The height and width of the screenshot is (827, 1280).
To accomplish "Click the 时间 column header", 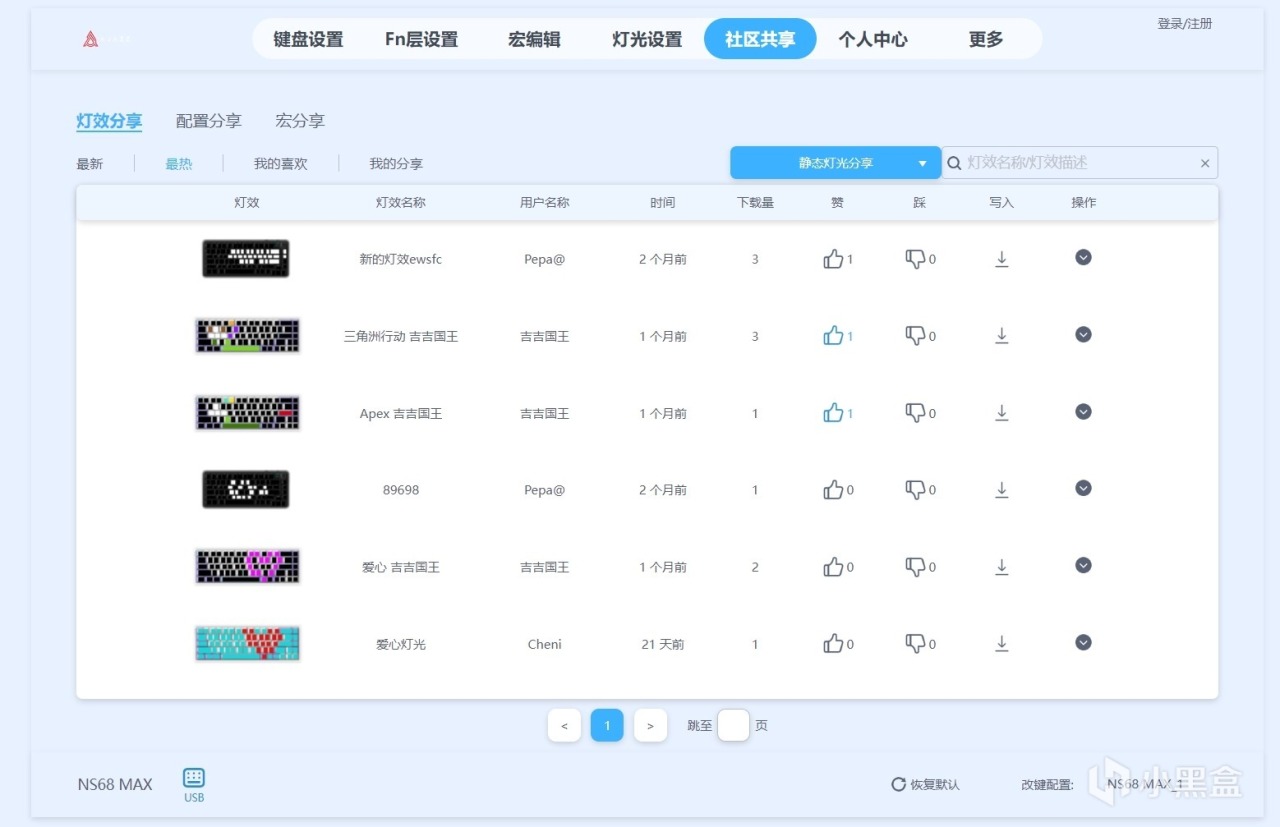I will click(662, 203).
